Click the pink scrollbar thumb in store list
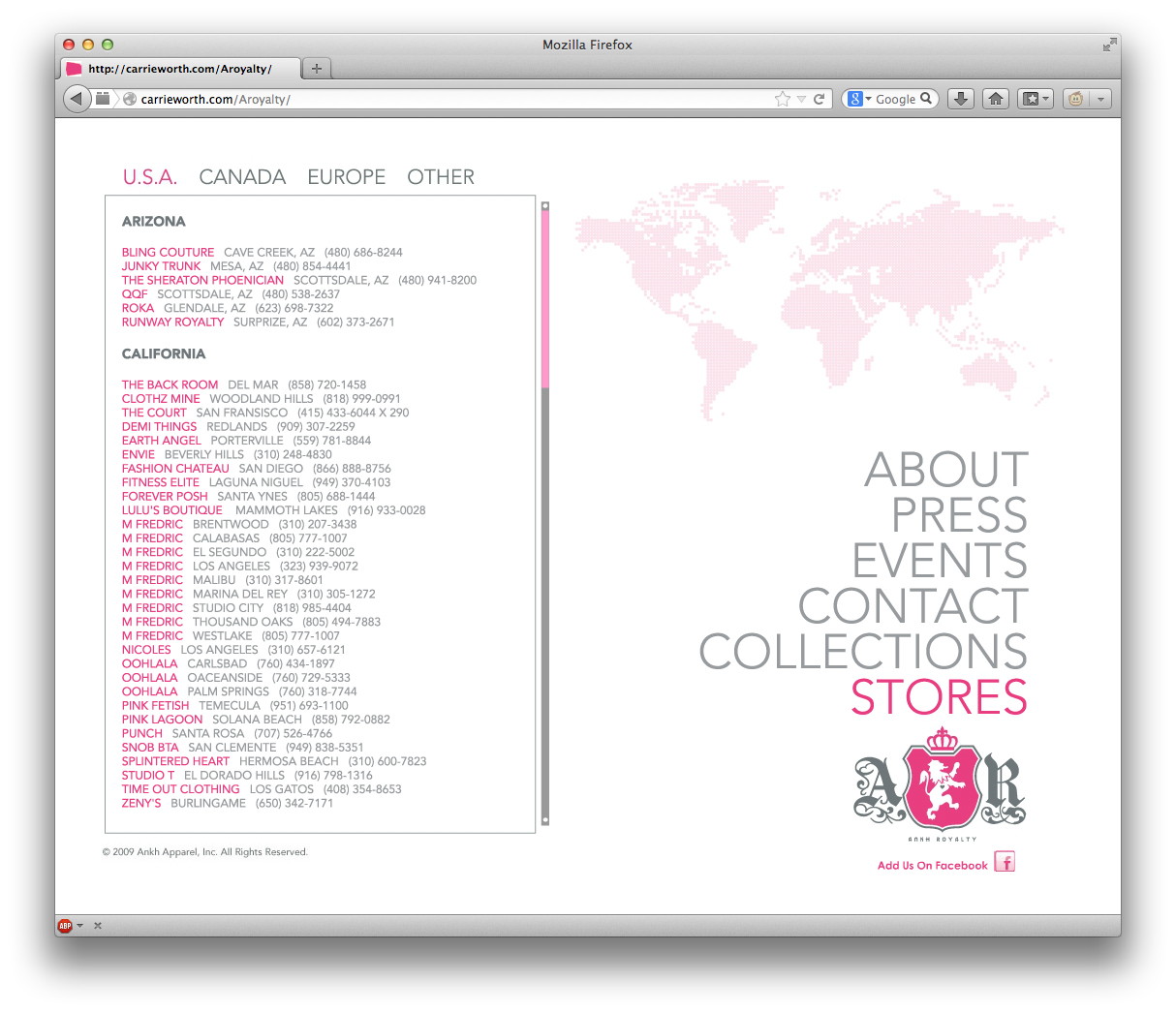Screen dimensions: 1176x1013 [x=545, y=298]
